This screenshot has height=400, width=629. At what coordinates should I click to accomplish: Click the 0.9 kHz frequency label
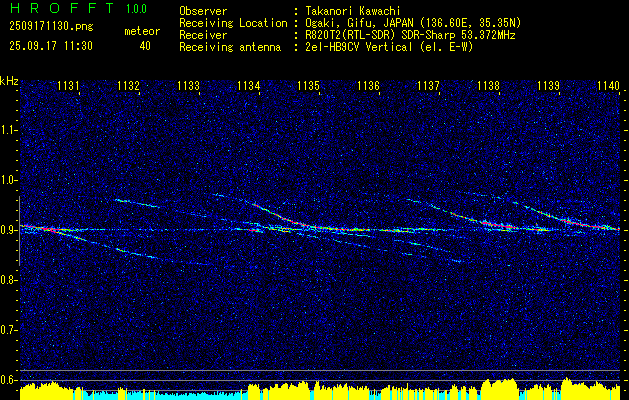8,230
